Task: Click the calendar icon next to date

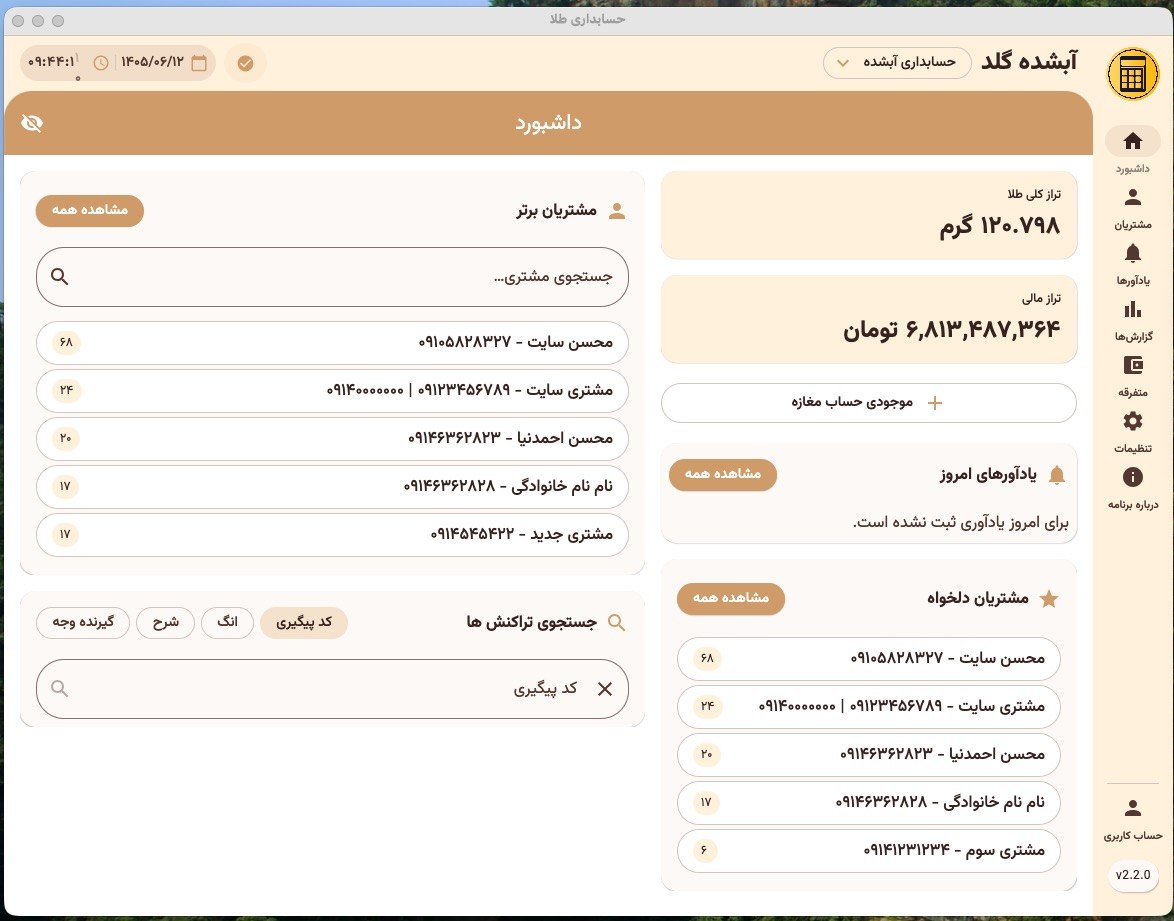Action: [199, 64]
